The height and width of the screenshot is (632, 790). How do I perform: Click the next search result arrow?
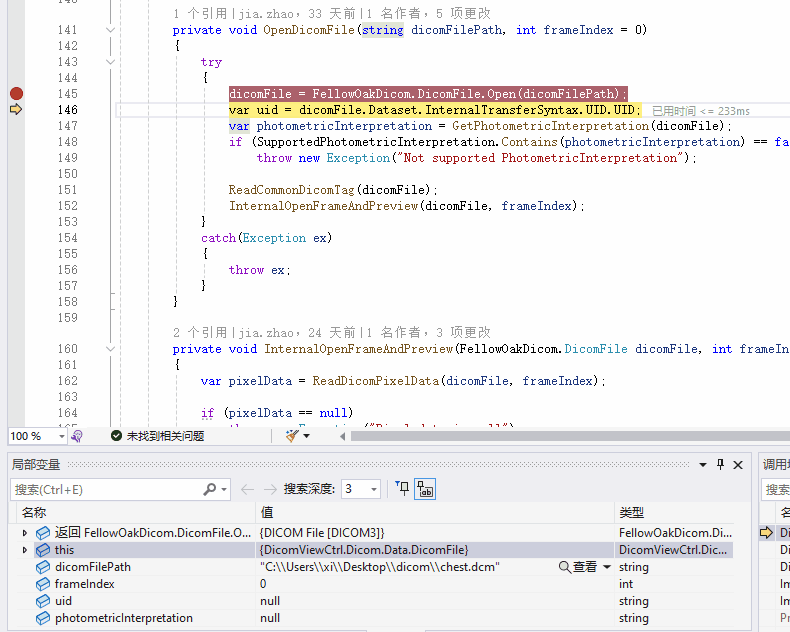pyautogui.click(x=270, y=489)
